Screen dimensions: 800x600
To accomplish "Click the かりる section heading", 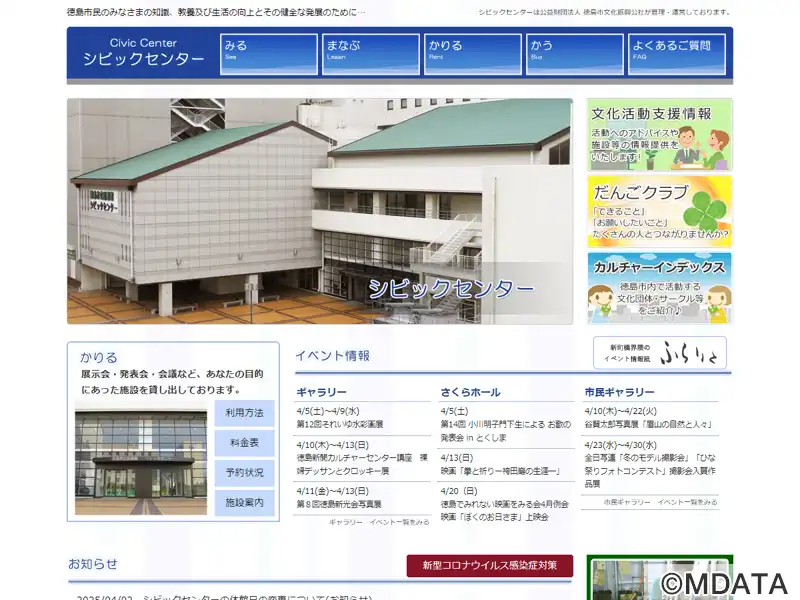I will 99,357.
